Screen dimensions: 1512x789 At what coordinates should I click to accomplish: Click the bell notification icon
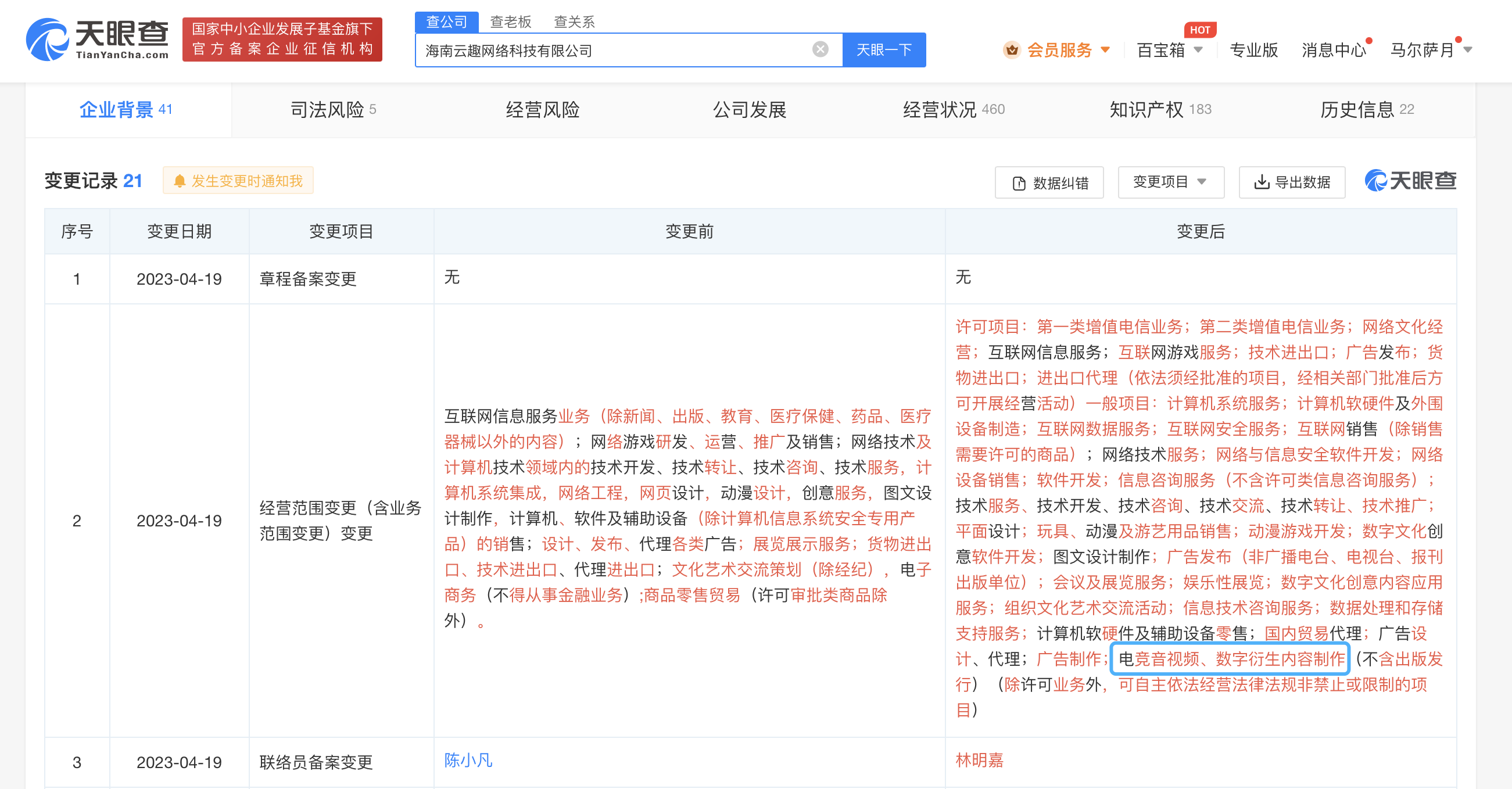pos(180,181)
